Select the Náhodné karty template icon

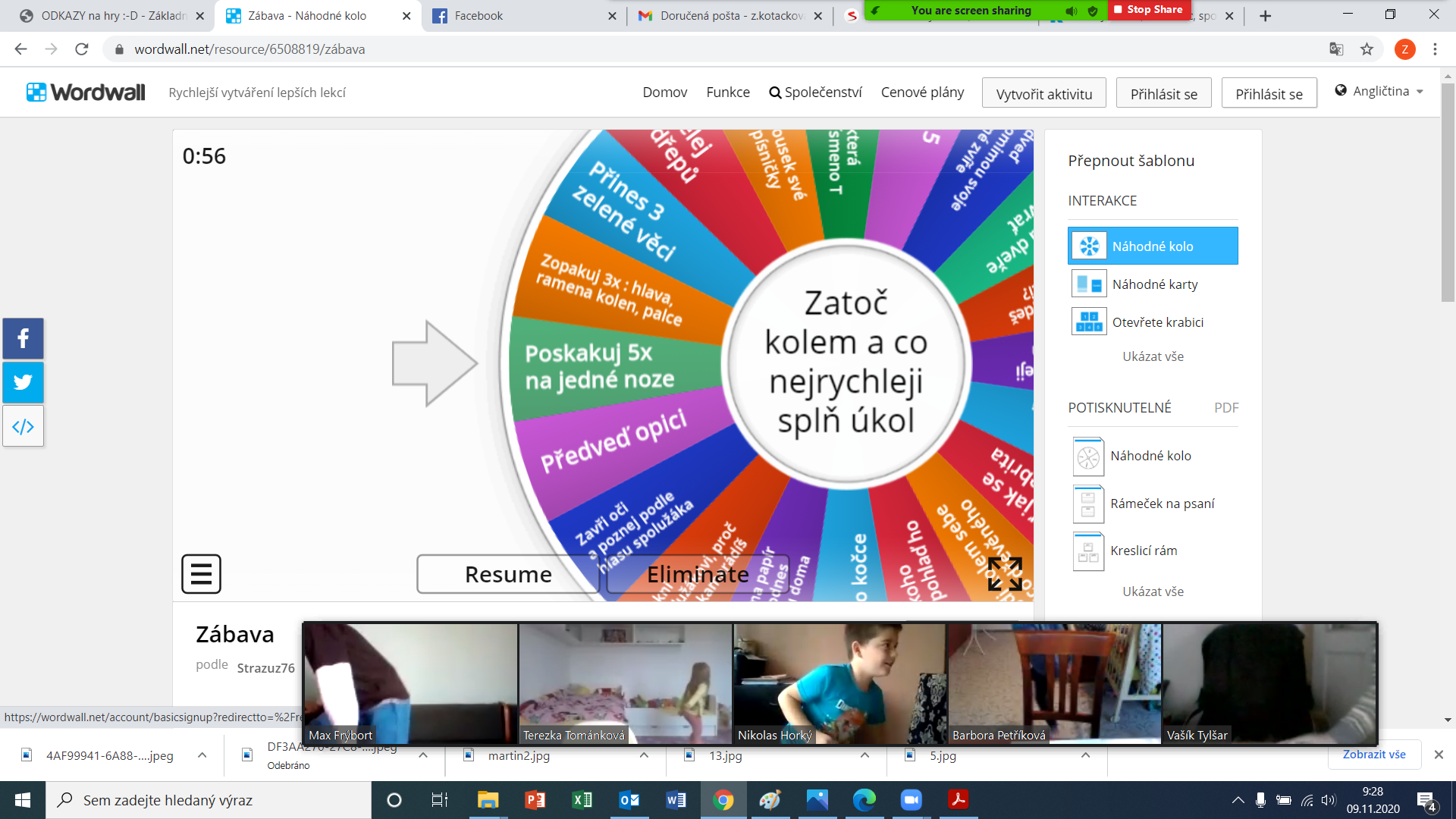(1089, 284)
